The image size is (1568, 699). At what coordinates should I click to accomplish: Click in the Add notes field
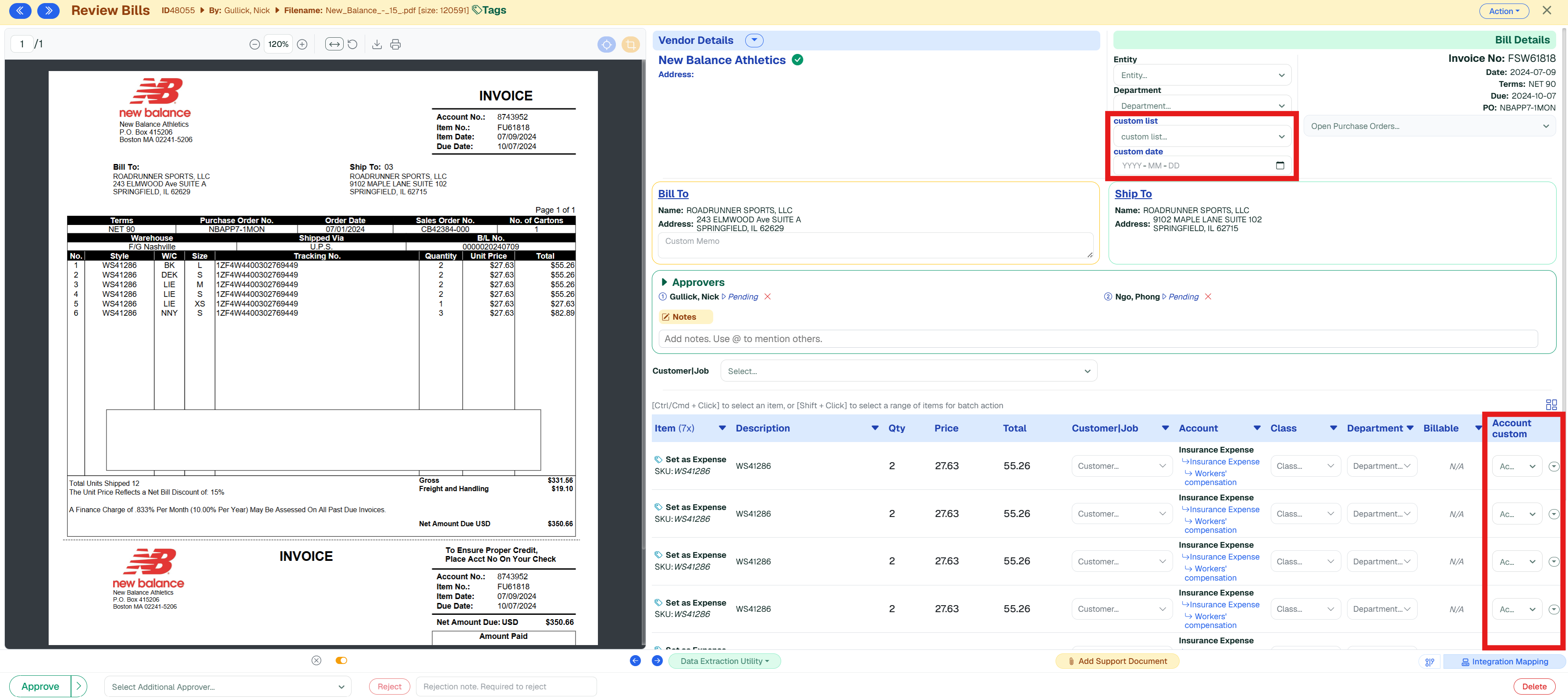pyautogui.click(x=1098, y=339)
